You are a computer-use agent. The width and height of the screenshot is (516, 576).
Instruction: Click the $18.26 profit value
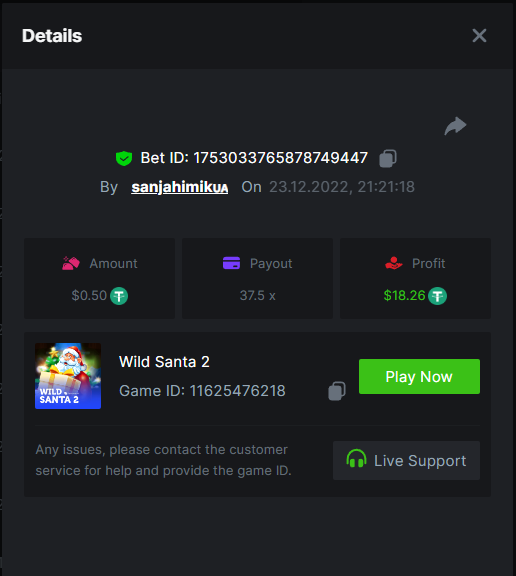coord(404,296)
